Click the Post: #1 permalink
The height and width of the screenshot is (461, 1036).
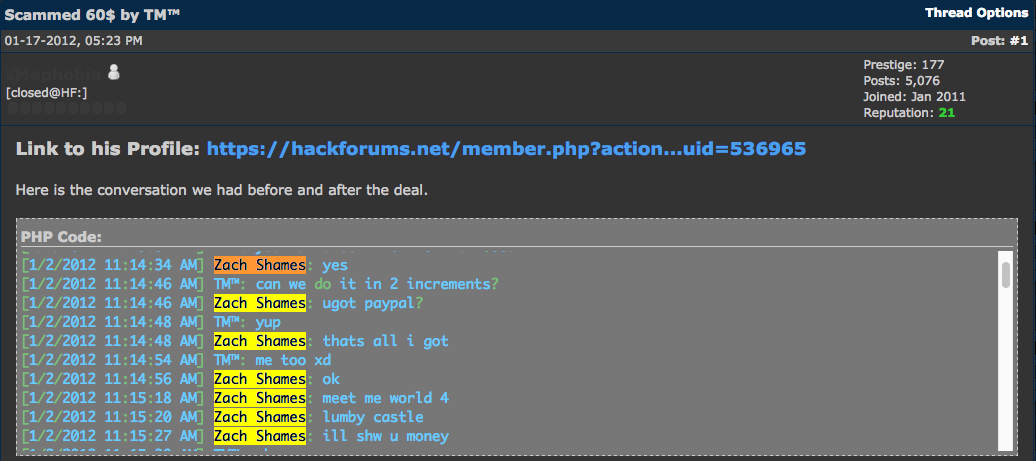click(x=999, y=41)
